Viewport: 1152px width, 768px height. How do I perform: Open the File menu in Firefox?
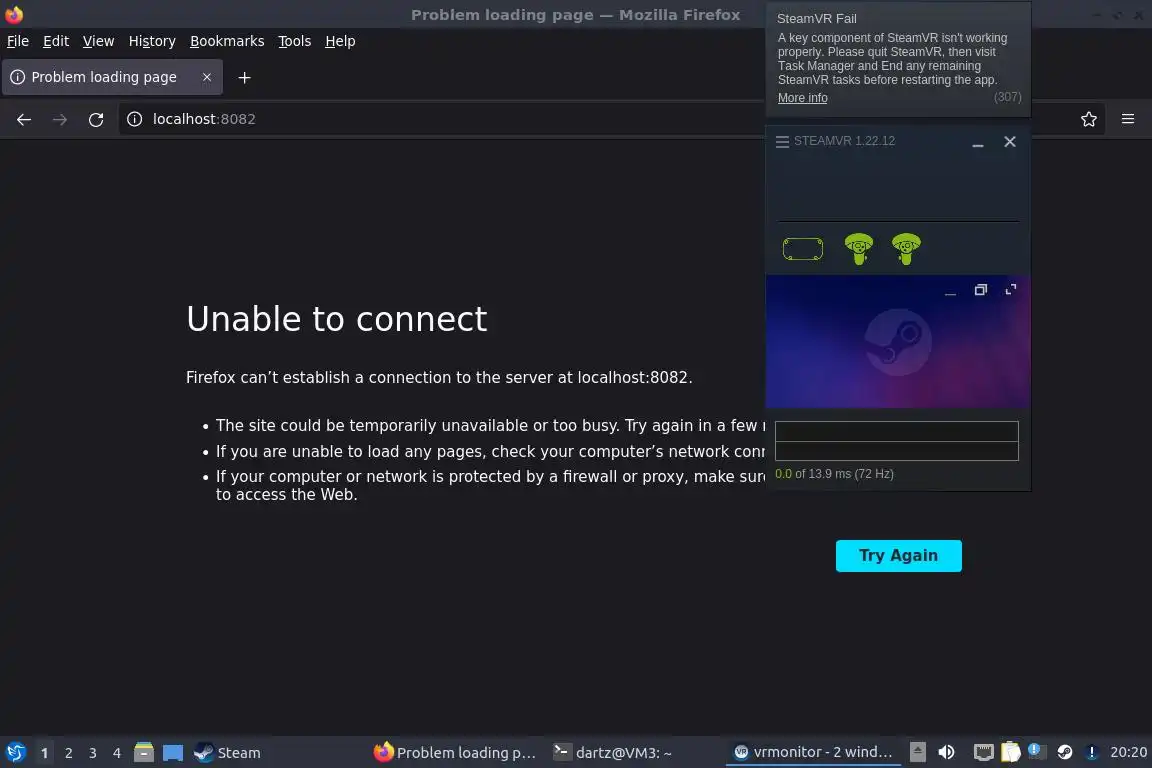click(x=18, y=41)
